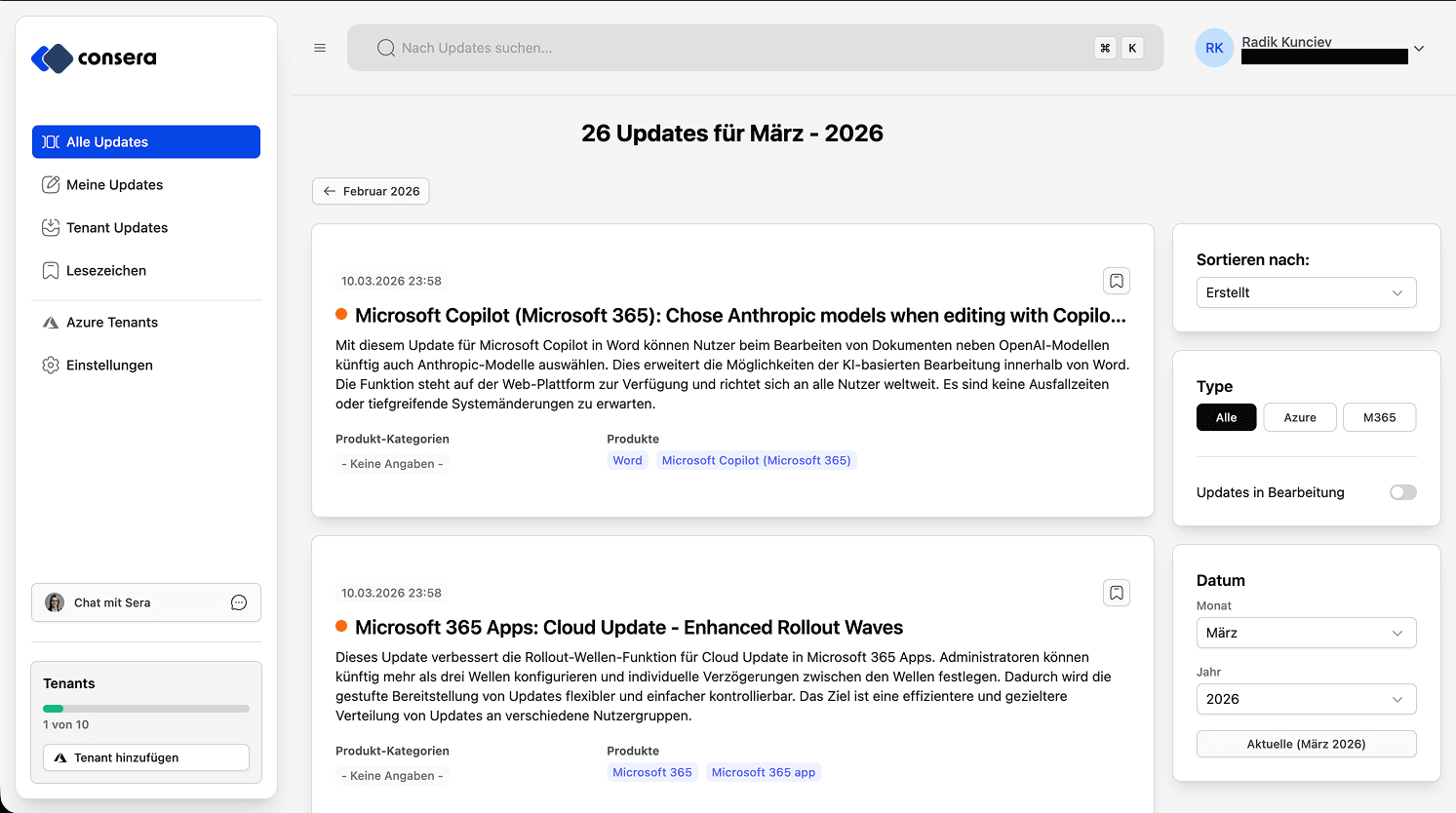Image resolution: width=1456 pixels, height=813 pixels.
Task: Filter type by M365
Action: pos(1380,417)
